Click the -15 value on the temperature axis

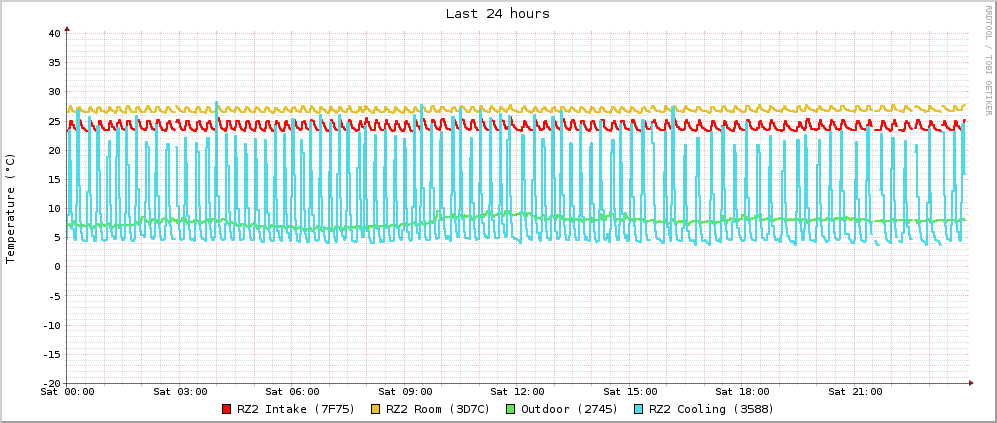point(51,354)
